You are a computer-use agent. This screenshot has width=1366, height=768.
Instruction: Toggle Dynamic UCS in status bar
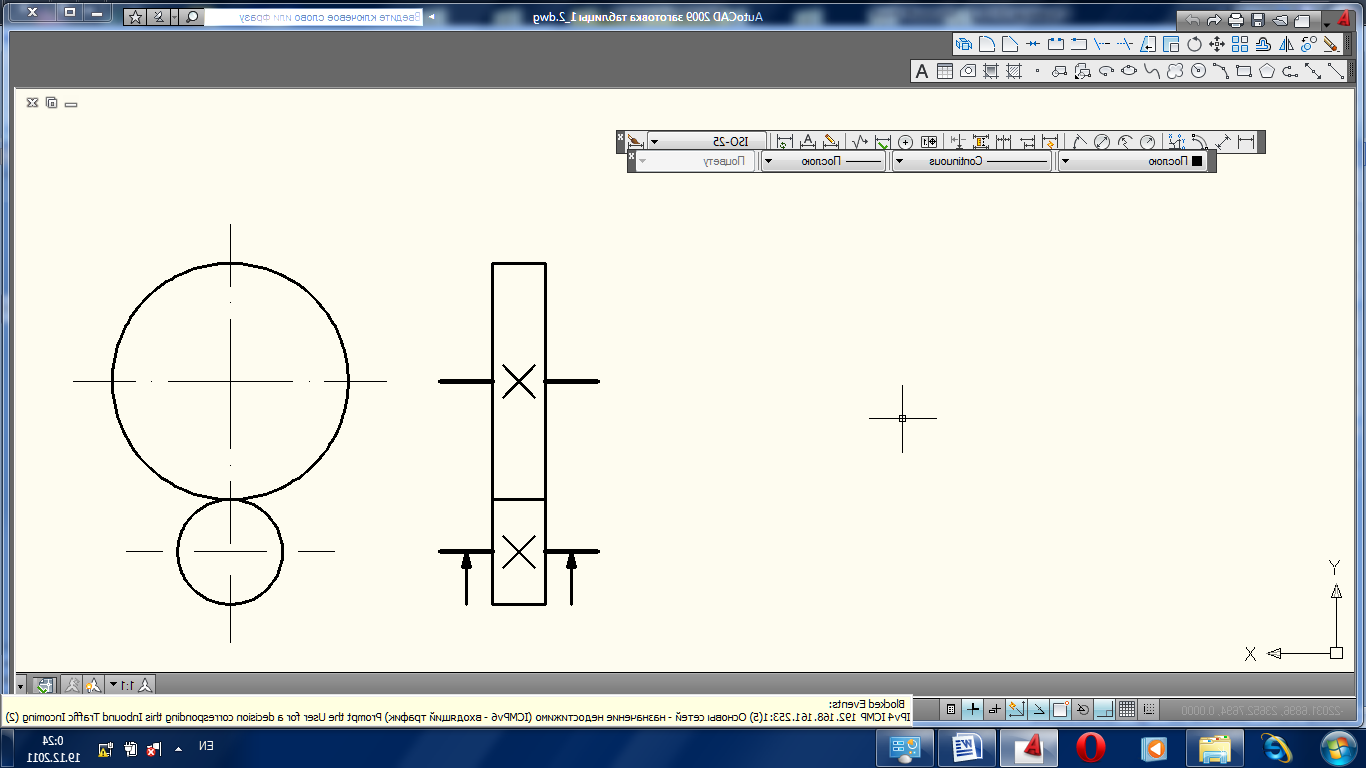(x=1016, y=709)
